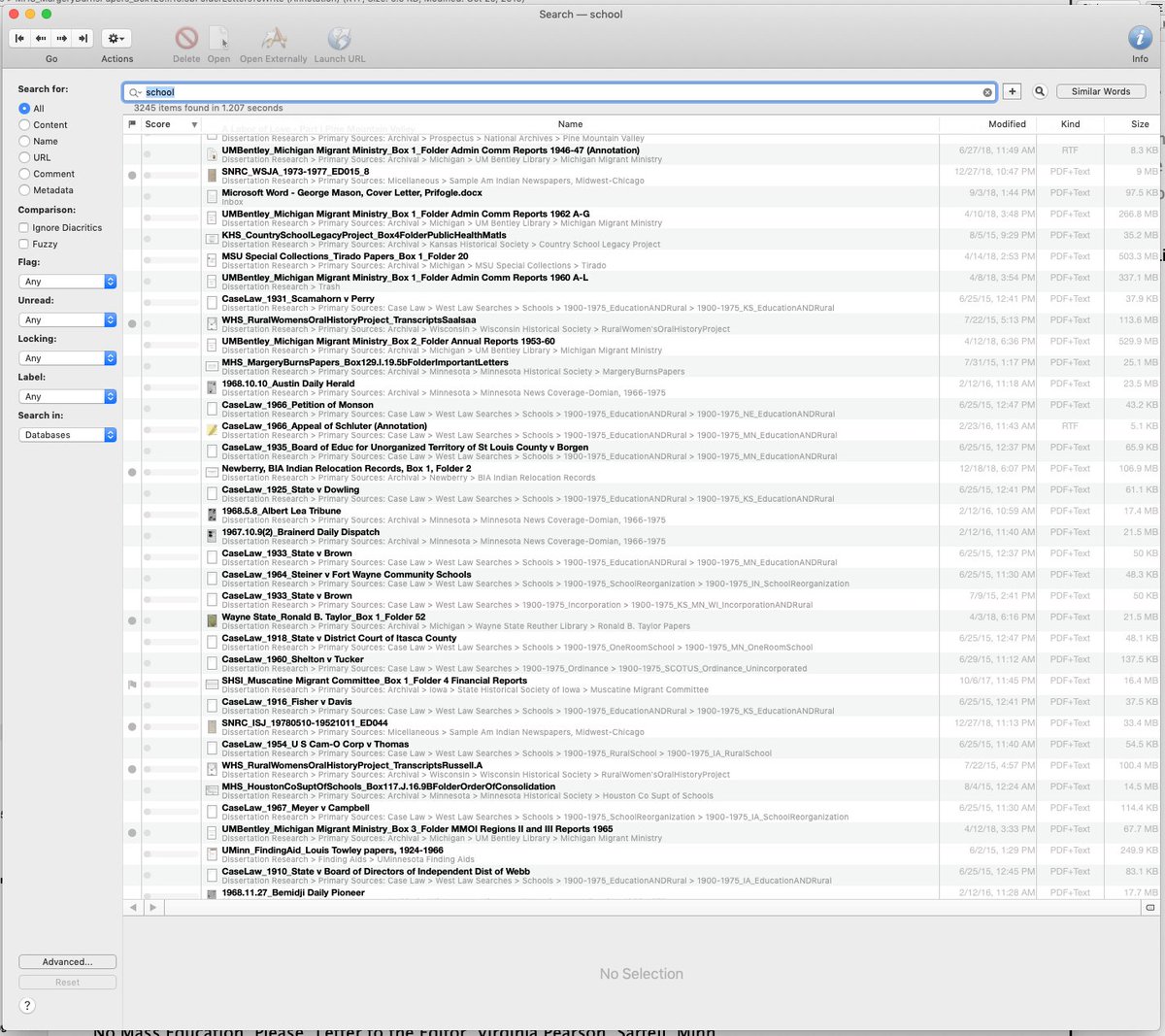Click the icon of Microsoft Word - George Mason cover letter

[212, 197]
